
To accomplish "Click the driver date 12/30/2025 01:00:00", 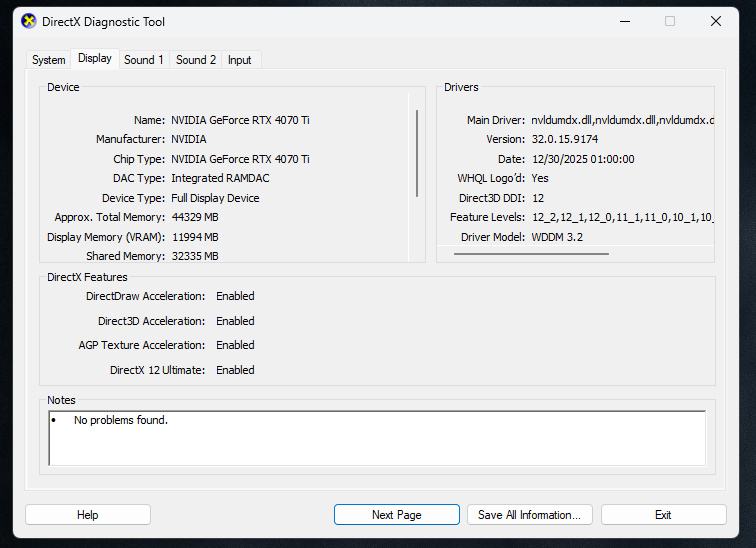I will 583,159.
